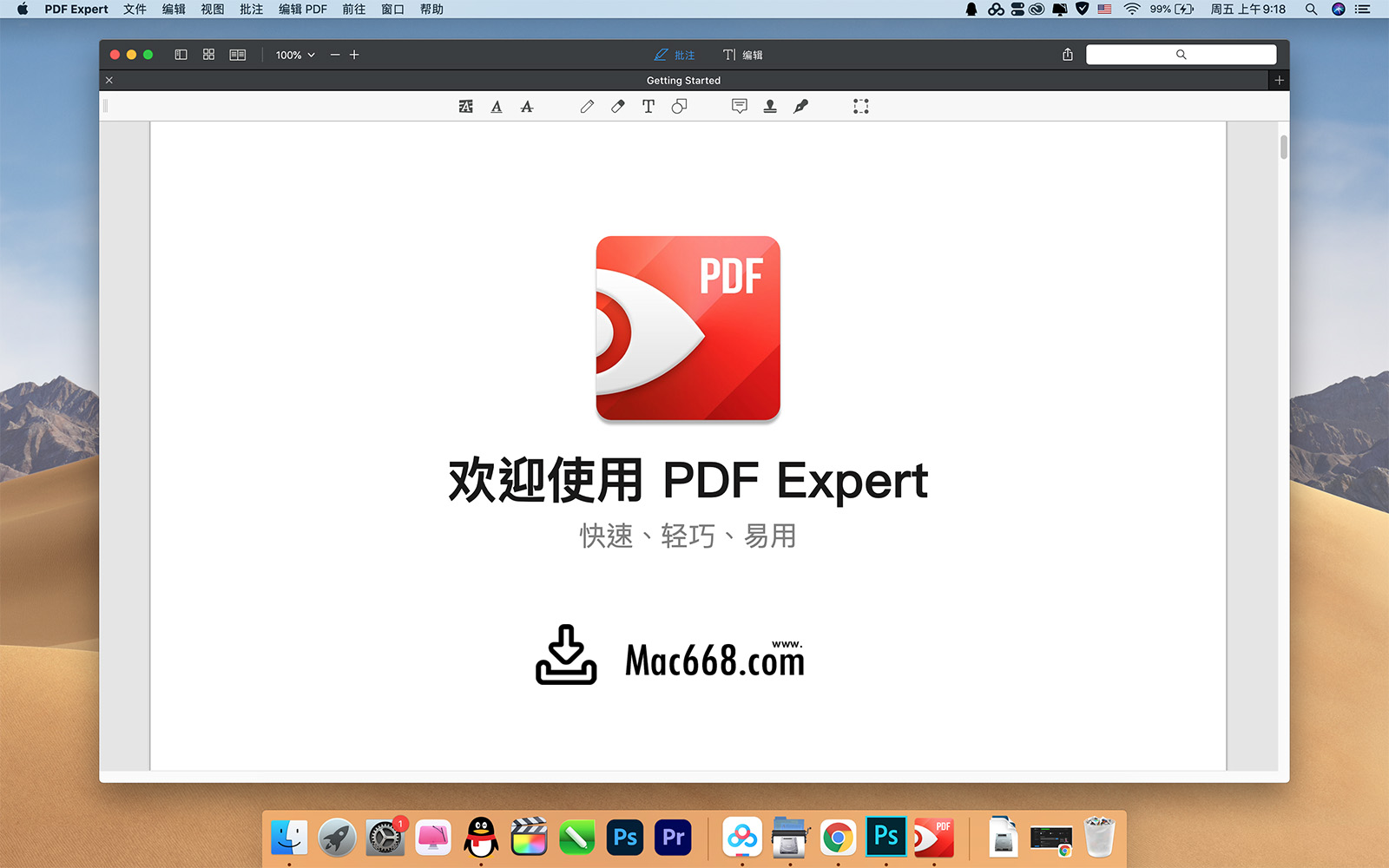Viewport: 1389px width, 868px height.
Task: Click the vertical scrollbar thumb
Action: [x=1283, y=147]
